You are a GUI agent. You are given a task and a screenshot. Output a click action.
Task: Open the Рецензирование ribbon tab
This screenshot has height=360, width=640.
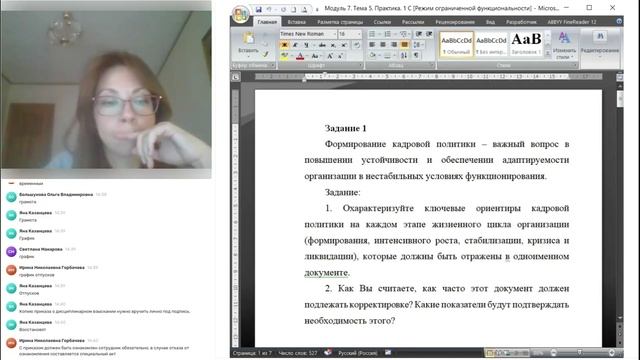455,22
